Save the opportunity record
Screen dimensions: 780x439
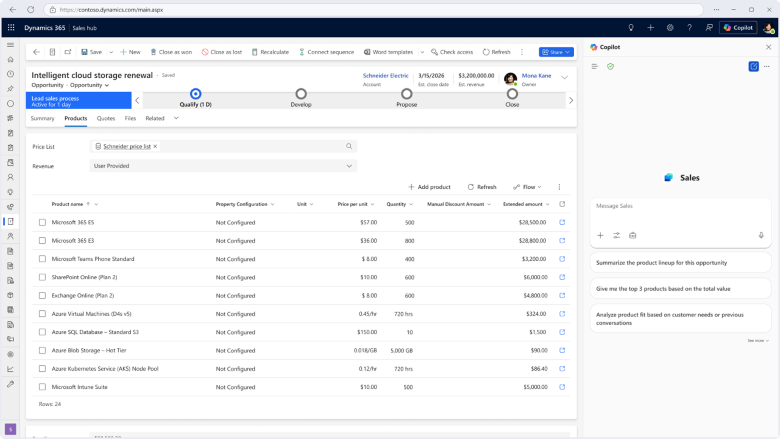92,52
